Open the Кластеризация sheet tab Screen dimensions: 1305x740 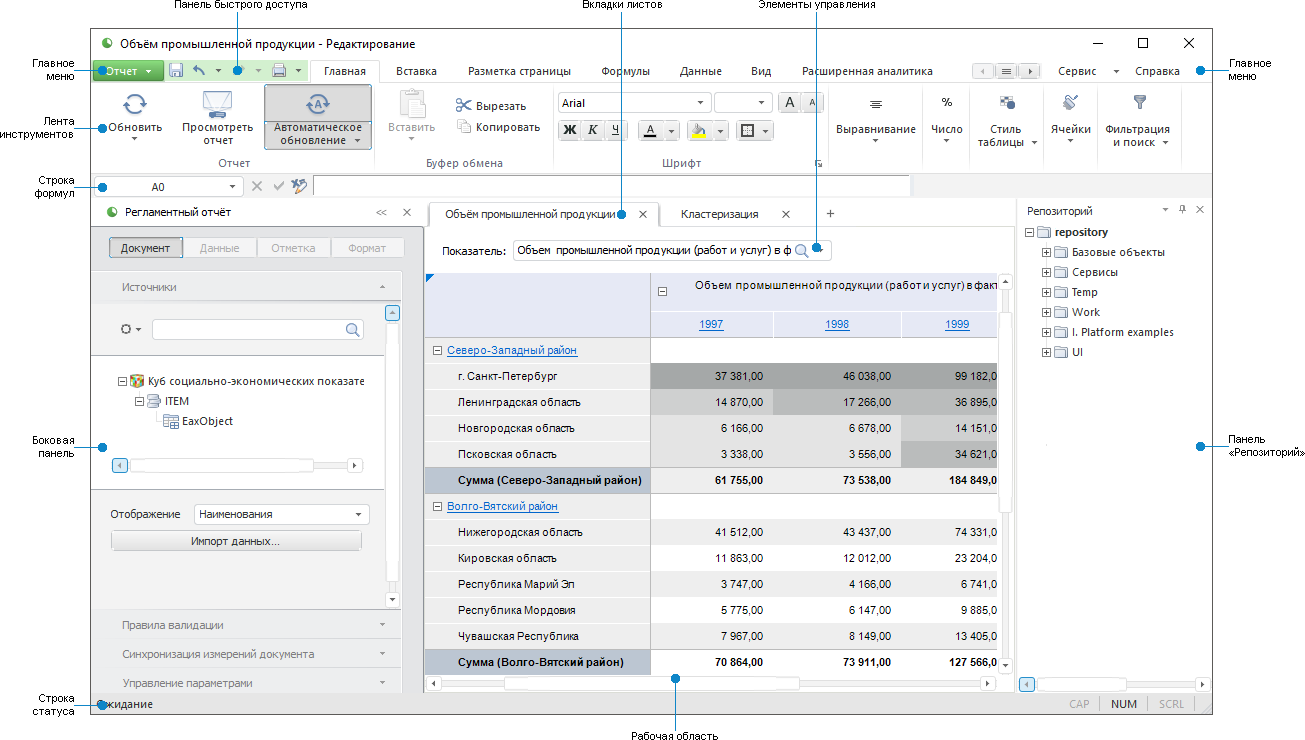pyautogui.click(x=719, y=214)
